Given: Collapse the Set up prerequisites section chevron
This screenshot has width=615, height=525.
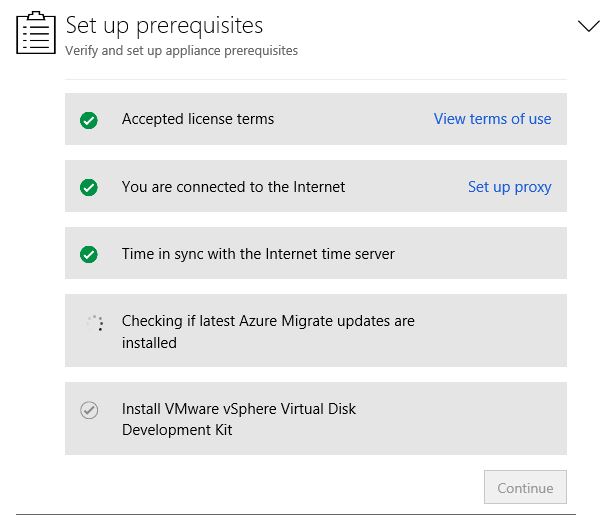Looking at the screenshot, I should [588, 26].
